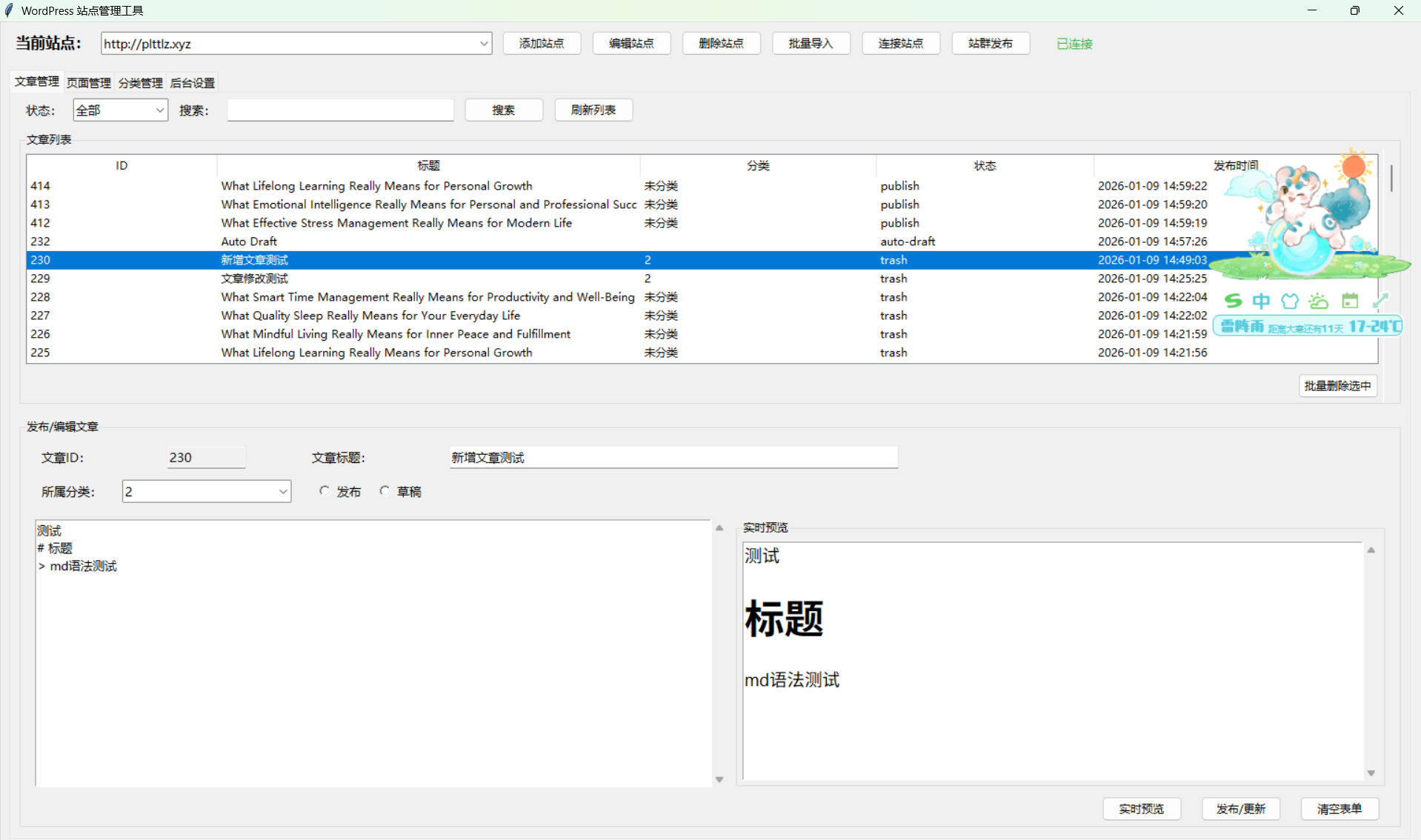The image size is (1421, 840).
Task: Expand the current site URL dropdown
Action: point(483,44)
